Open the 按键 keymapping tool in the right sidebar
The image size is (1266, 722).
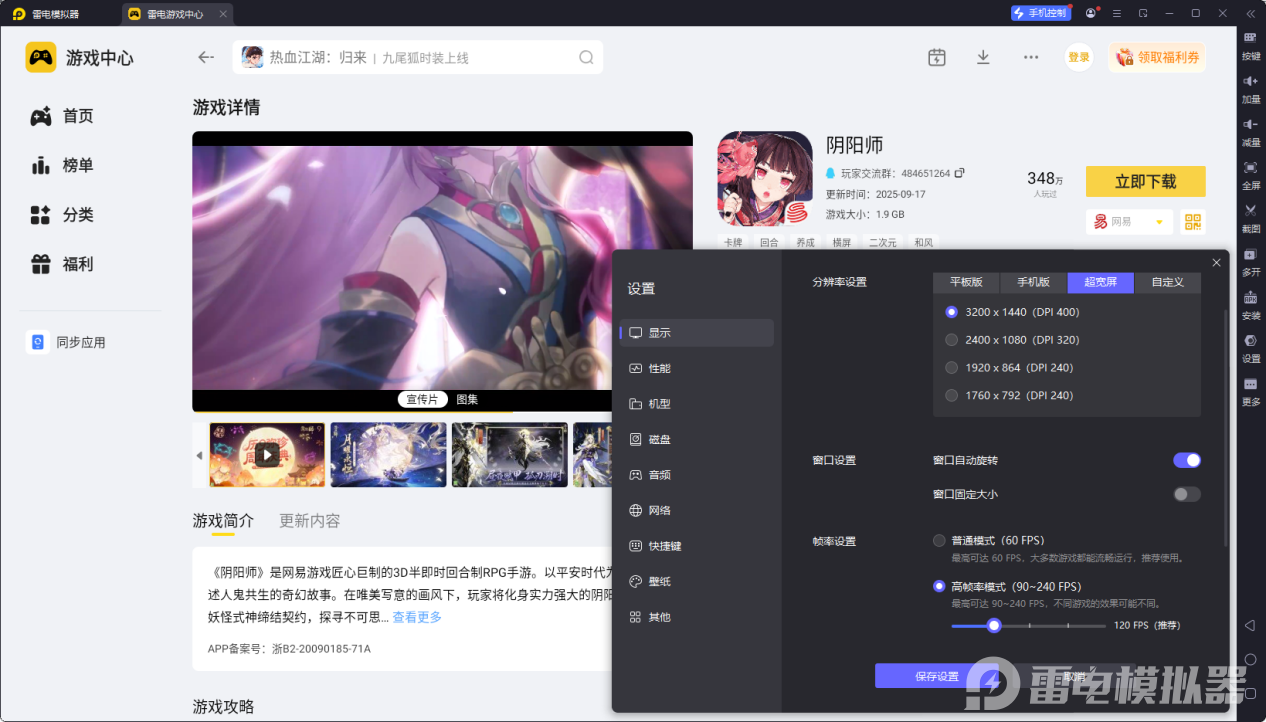[1250, 45]
